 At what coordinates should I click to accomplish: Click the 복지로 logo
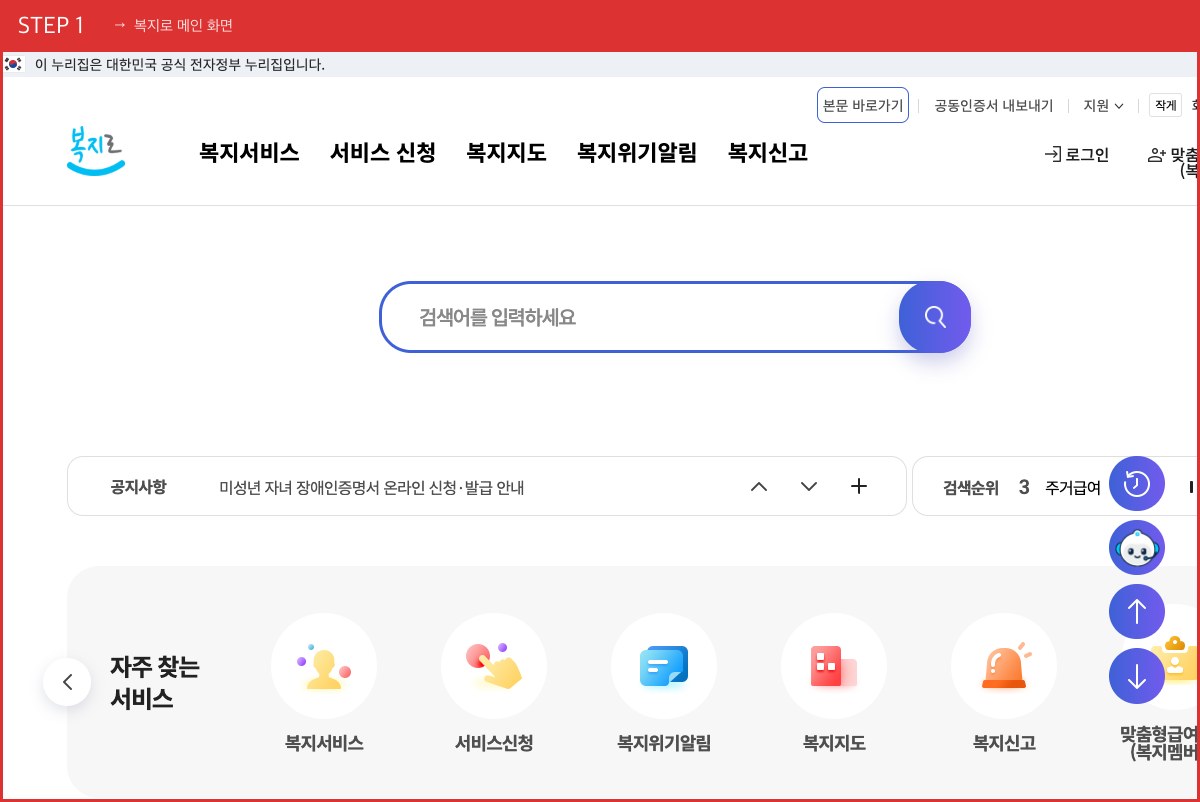(x=96, y=151)
